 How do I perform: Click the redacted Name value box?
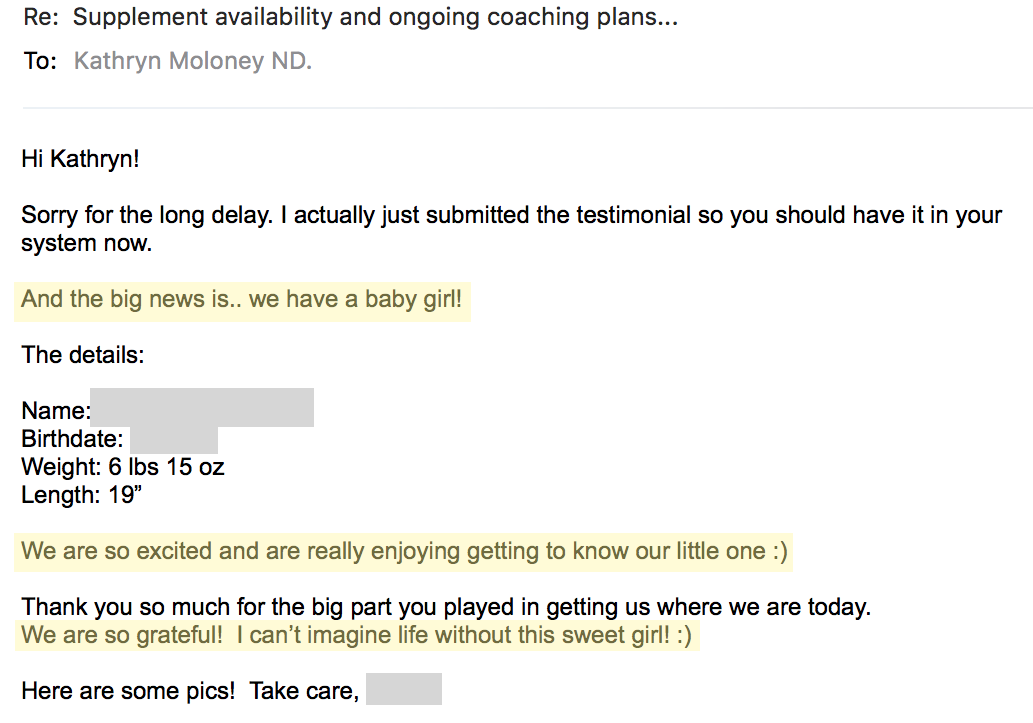point(202,407)
